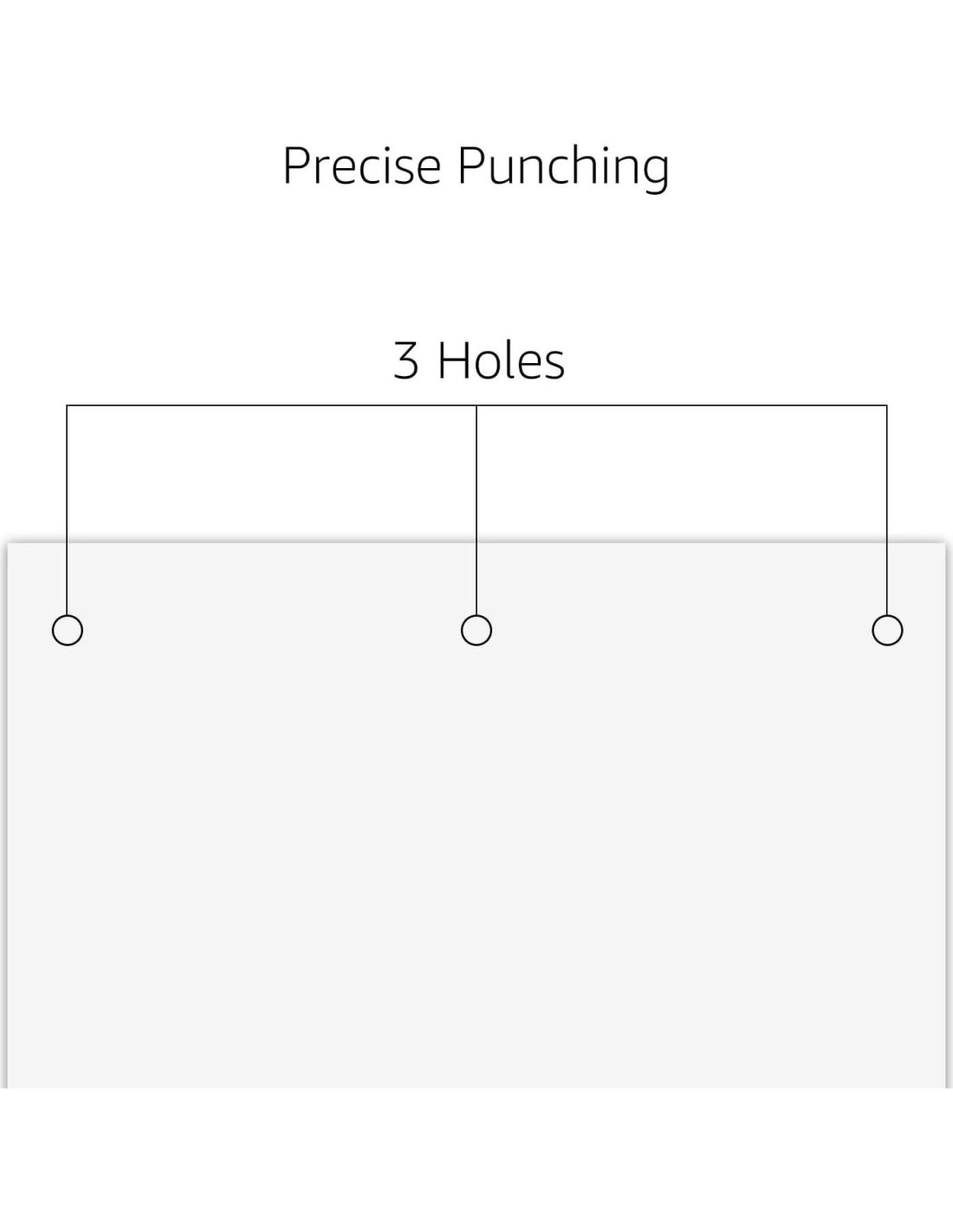Click the word "Holes" in the label

(x=501, y=360)
